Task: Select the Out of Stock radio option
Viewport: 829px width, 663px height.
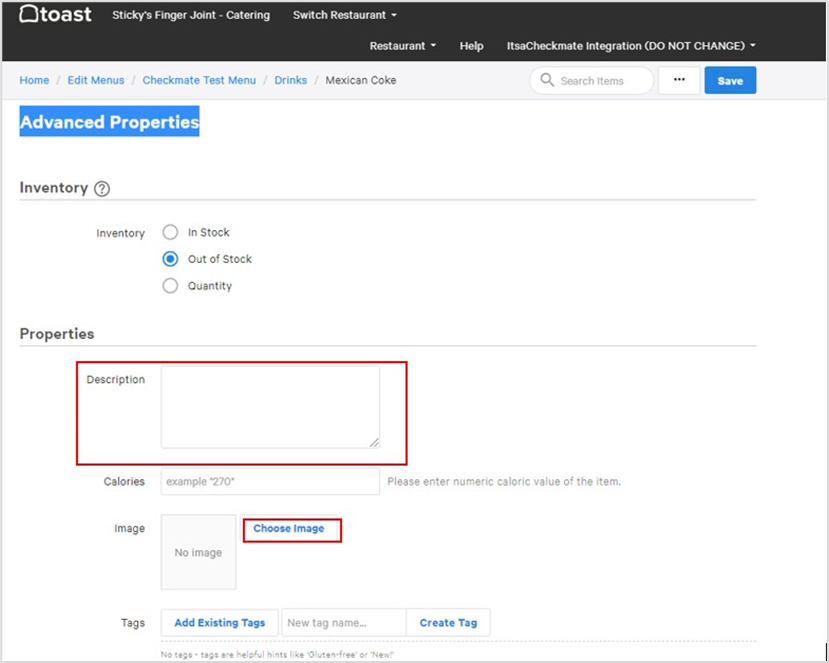Action: [170, 259]
